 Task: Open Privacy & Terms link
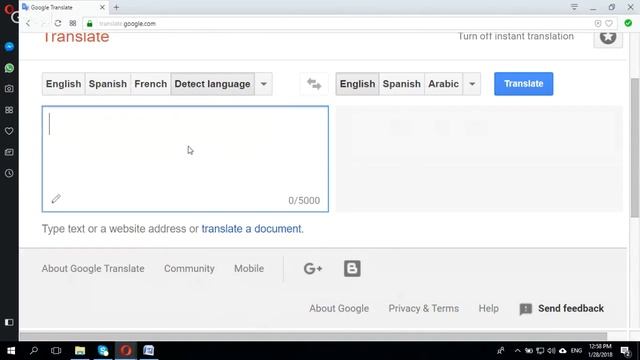(424, 309)
